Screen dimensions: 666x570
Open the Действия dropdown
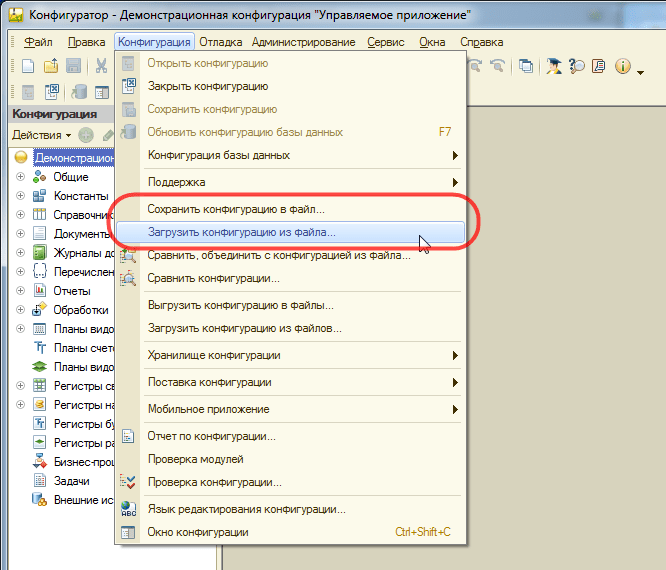(x=41, y=135)
